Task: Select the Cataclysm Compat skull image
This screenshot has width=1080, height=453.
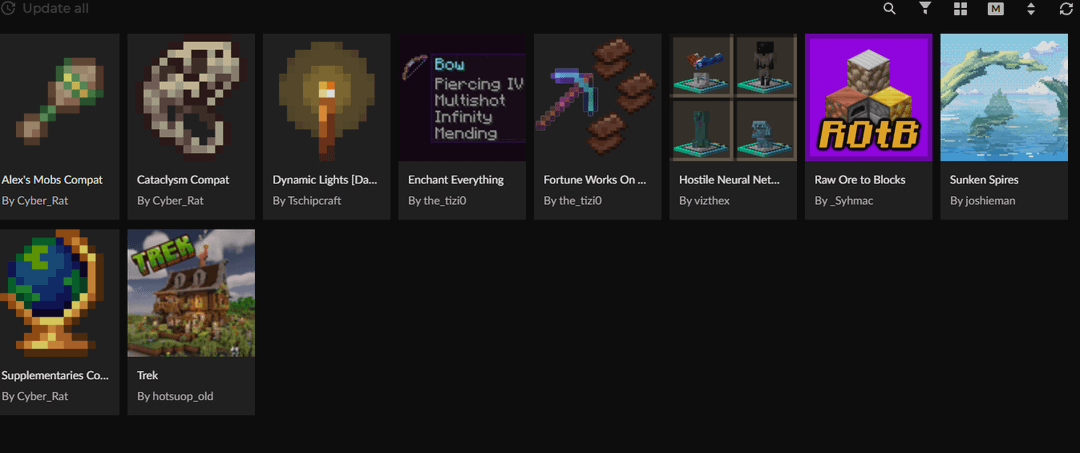Action: pos(191,98)
